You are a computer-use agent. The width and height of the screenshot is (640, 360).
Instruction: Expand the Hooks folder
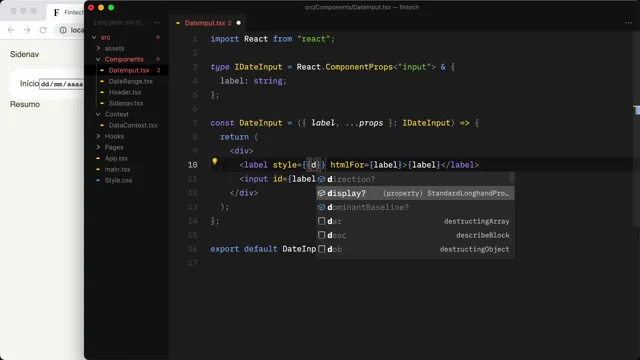(x=98, y=136)
